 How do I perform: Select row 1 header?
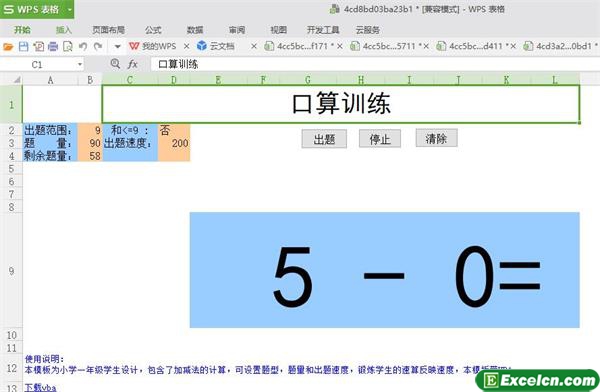(11, 104)
